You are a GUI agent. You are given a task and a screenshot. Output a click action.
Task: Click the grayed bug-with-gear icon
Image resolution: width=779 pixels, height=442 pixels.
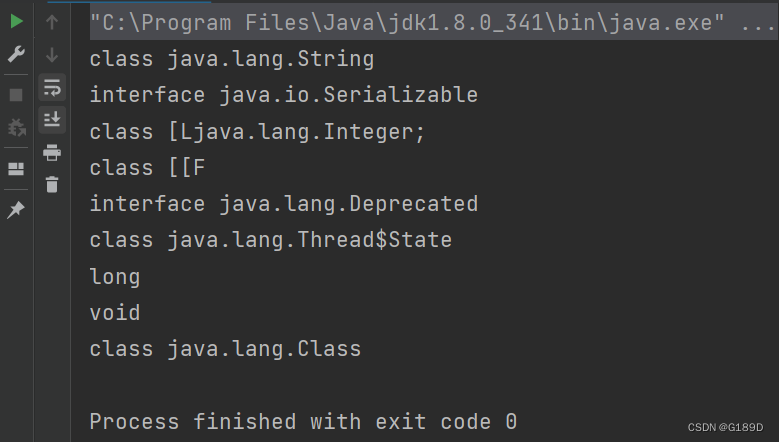(x=17, y=128)
